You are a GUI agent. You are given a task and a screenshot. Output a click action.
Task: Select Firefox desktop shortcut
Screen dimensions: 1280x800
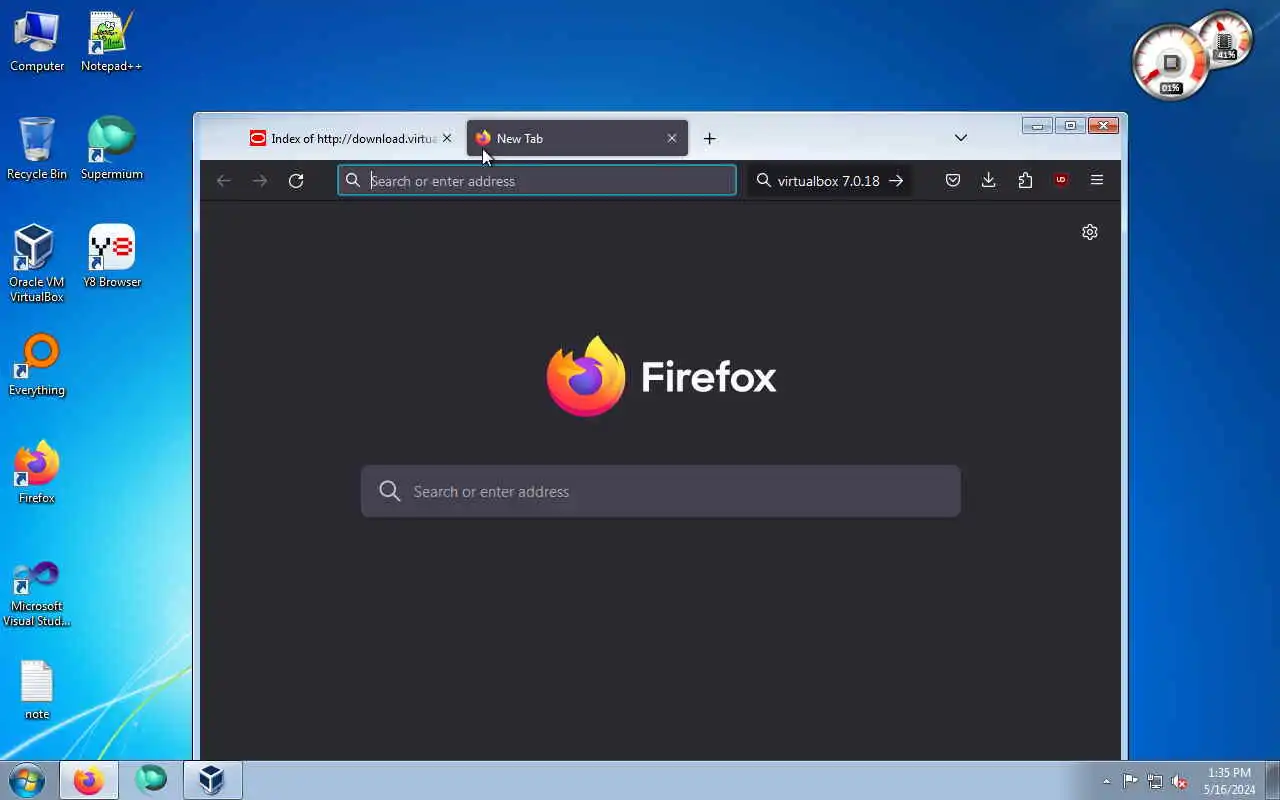37,473
